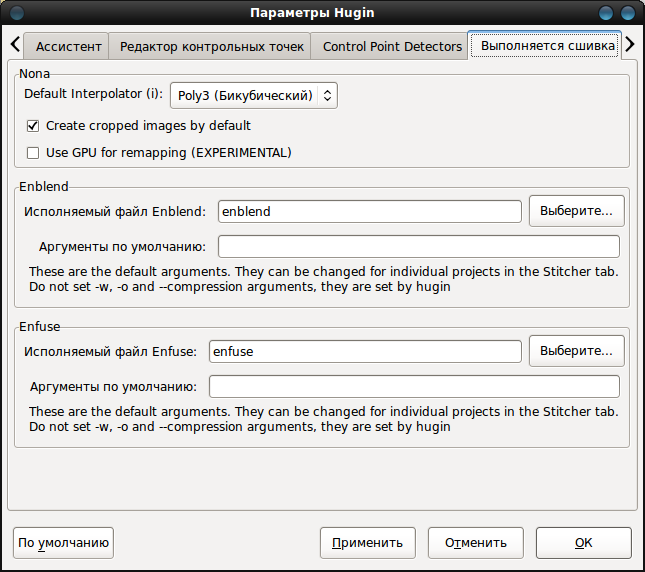645x572 pixels.
Task: Click the Исполняемый файл Enblend label
Action: (115, 211)
